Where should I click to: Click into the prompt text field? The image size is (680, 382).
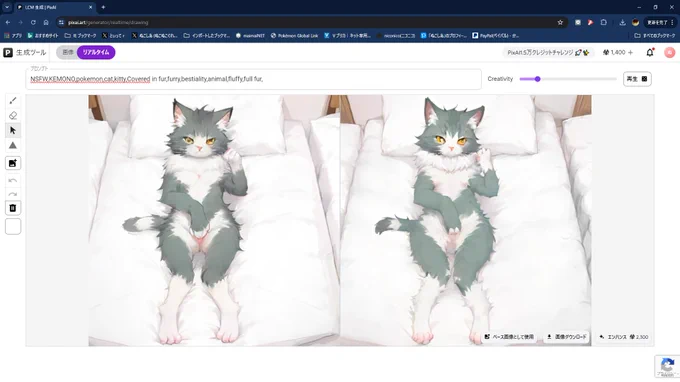pos(254,79)
